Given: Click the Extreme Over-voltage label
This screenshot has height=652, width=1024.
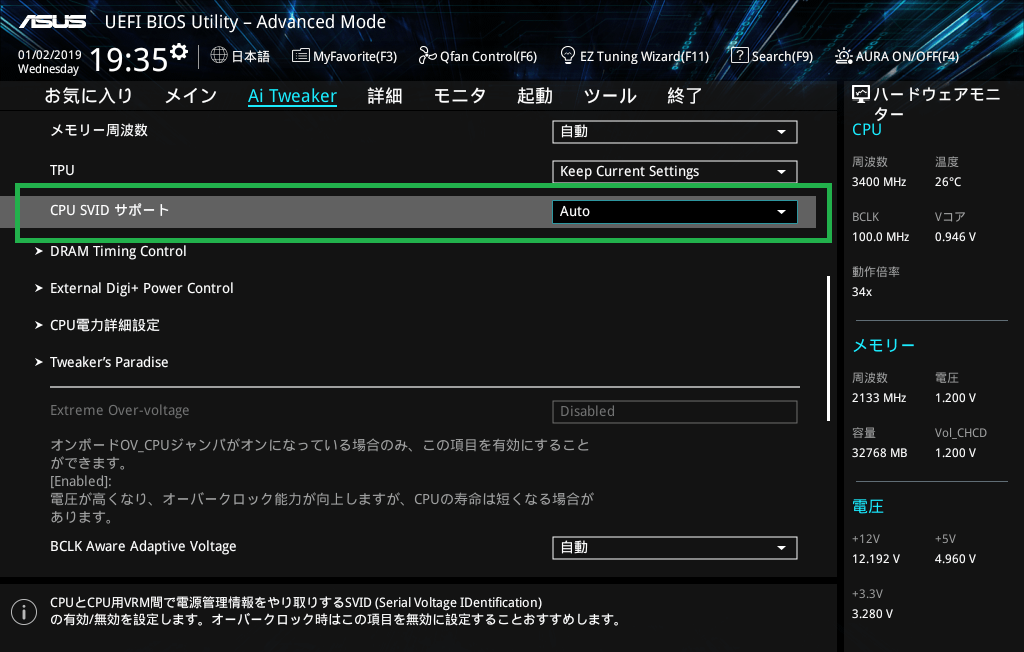Looking at the screenshot, I should 120,410.
